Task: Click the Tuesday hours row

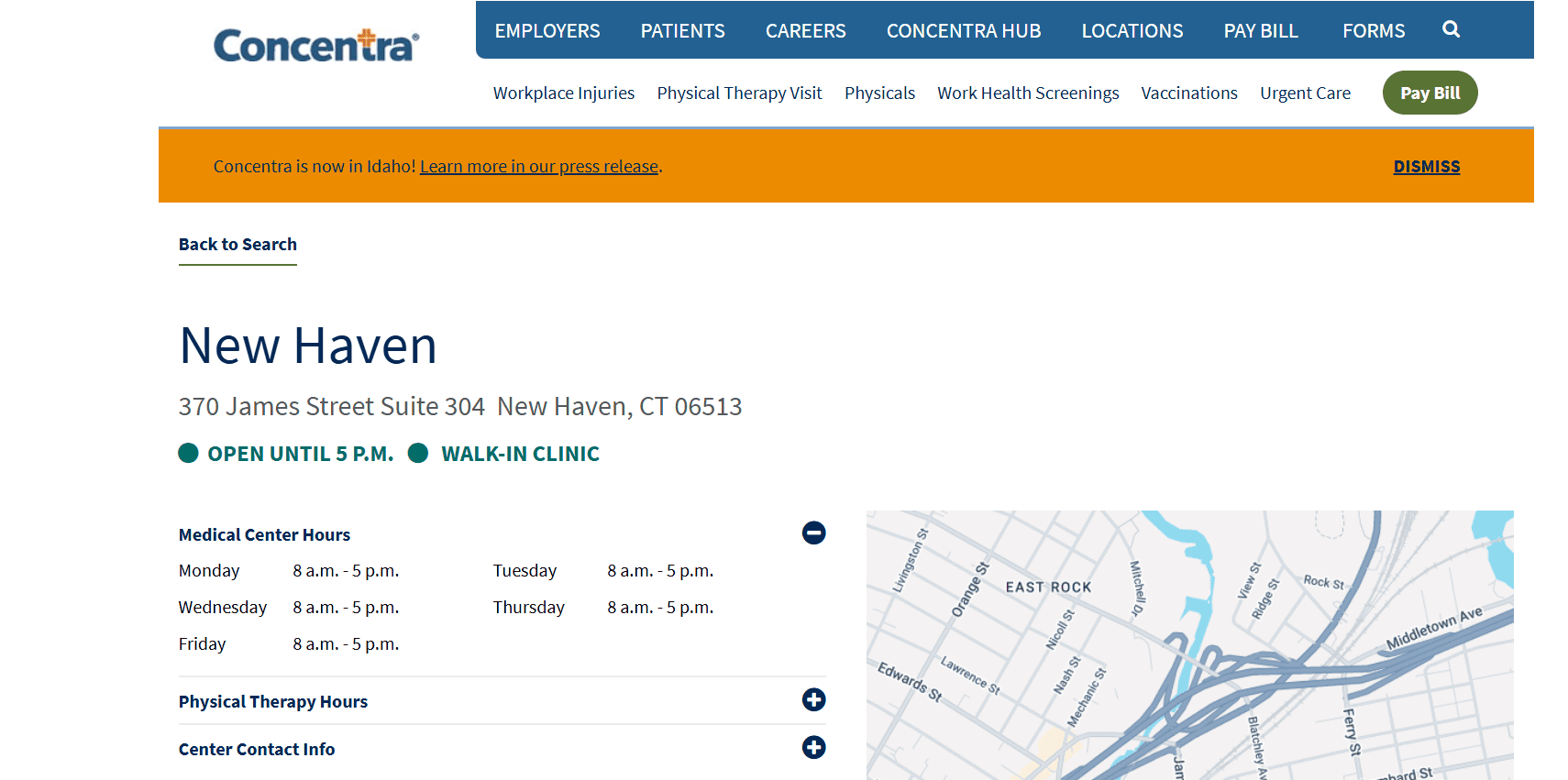Action: 603,570
